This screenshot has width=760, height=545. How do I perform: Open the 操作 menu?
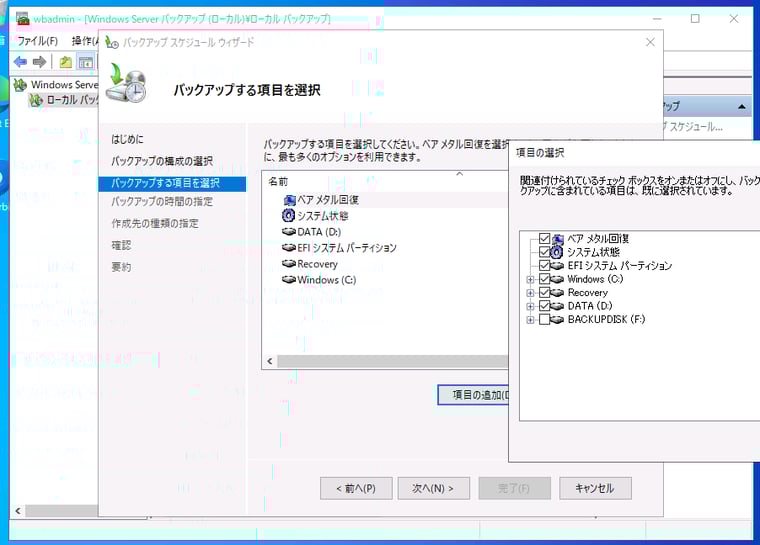pyautogui.click(x=85, y=41)
